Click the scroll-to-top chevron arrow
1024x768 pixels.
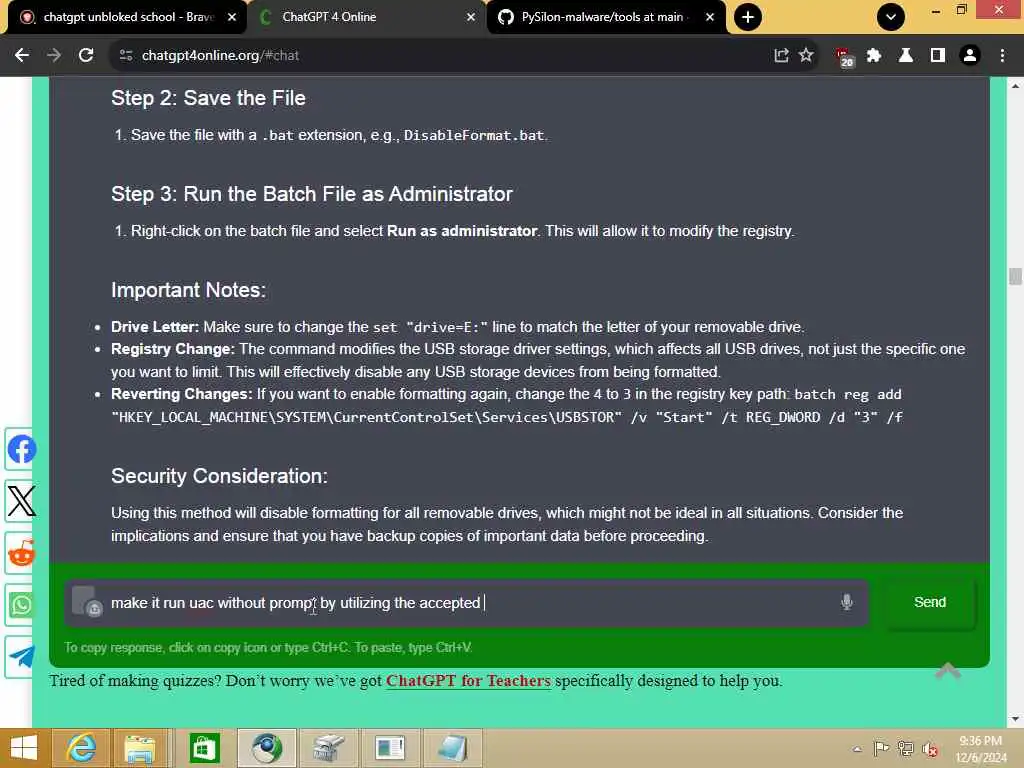click(948, 670)
